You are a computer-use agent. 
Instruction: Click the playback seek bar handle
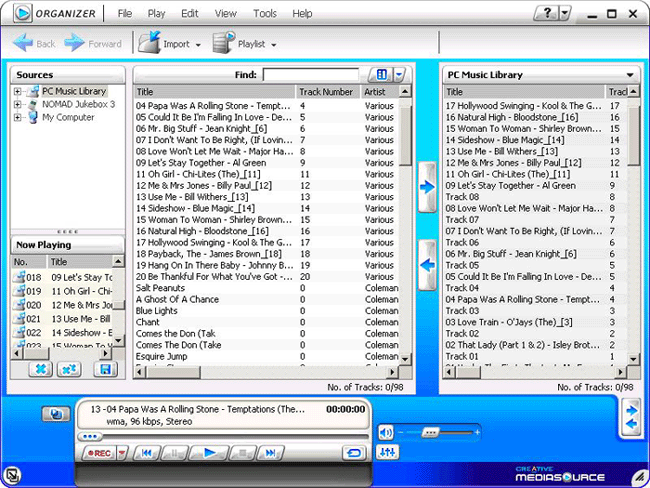click(x=90, y=437)
